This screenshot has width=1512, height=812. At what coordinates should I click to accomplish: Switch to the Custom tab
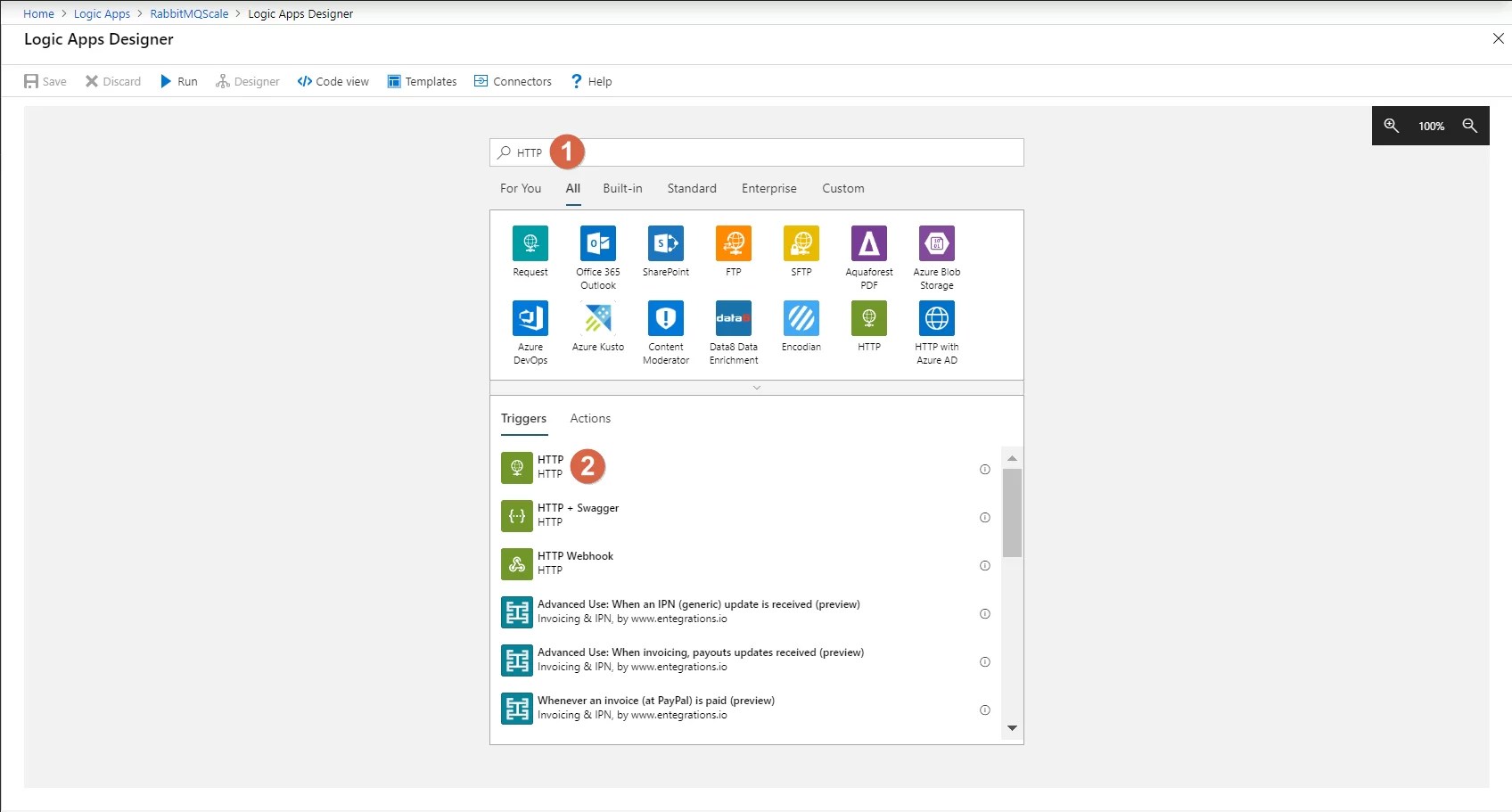[x=843, y=188]
